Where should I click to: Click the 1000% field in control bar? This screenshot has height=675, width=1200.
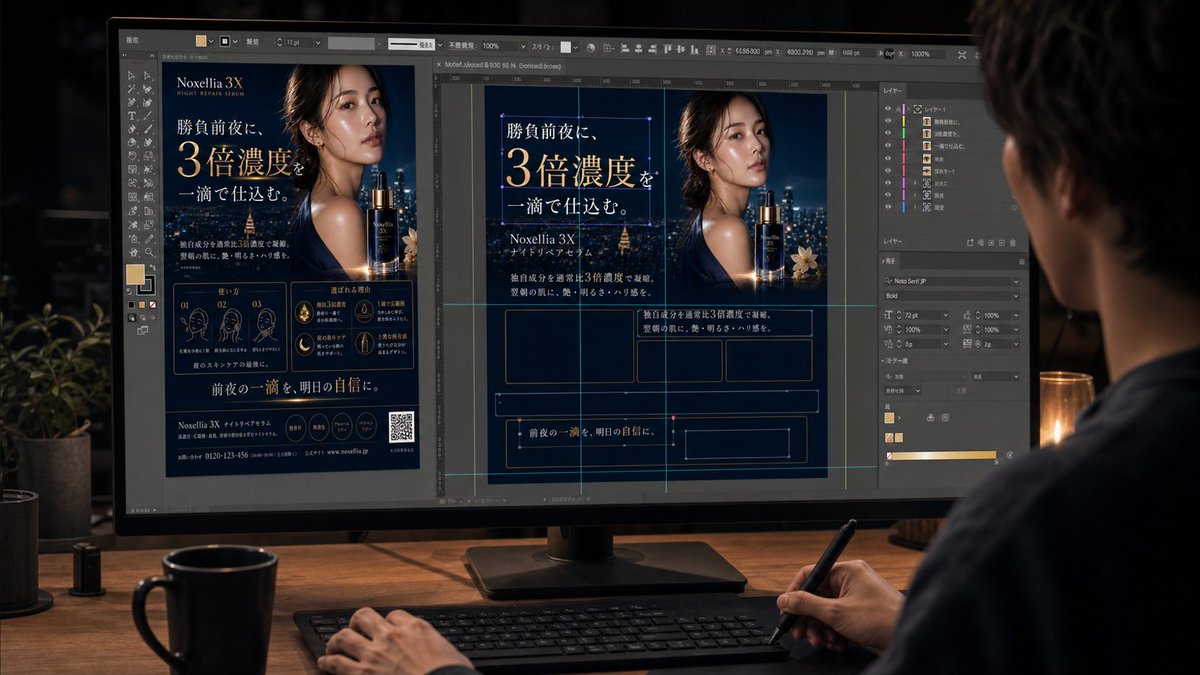point(928,54)
